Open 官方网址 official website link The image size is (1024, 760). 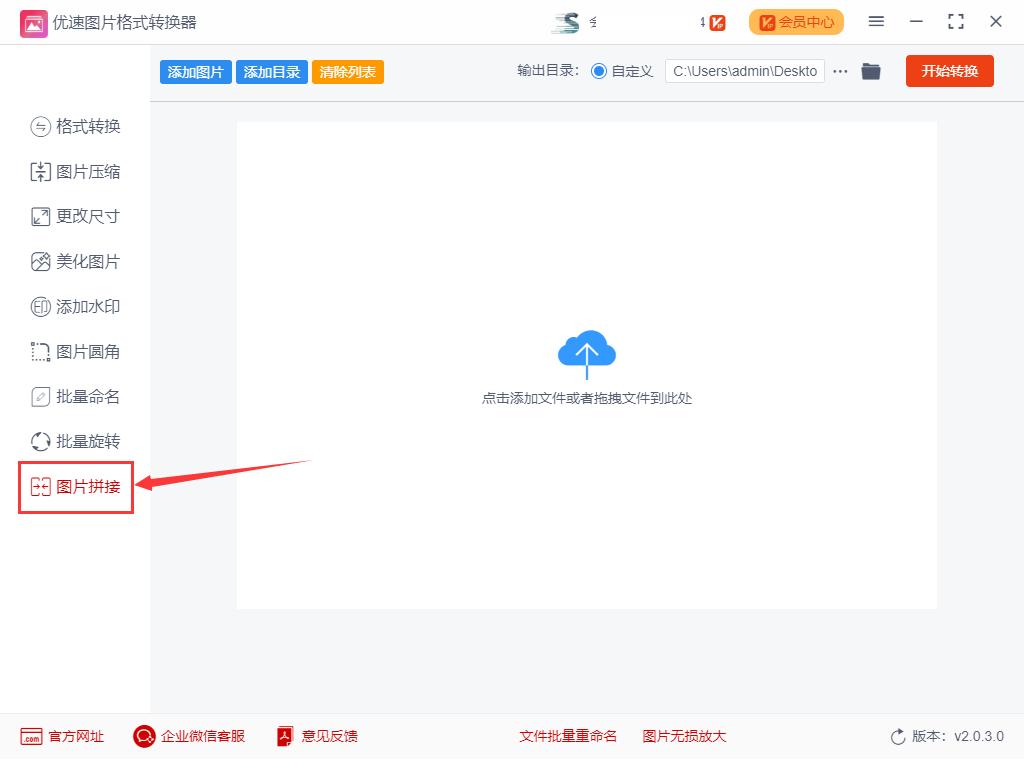(x=60, y=736)
